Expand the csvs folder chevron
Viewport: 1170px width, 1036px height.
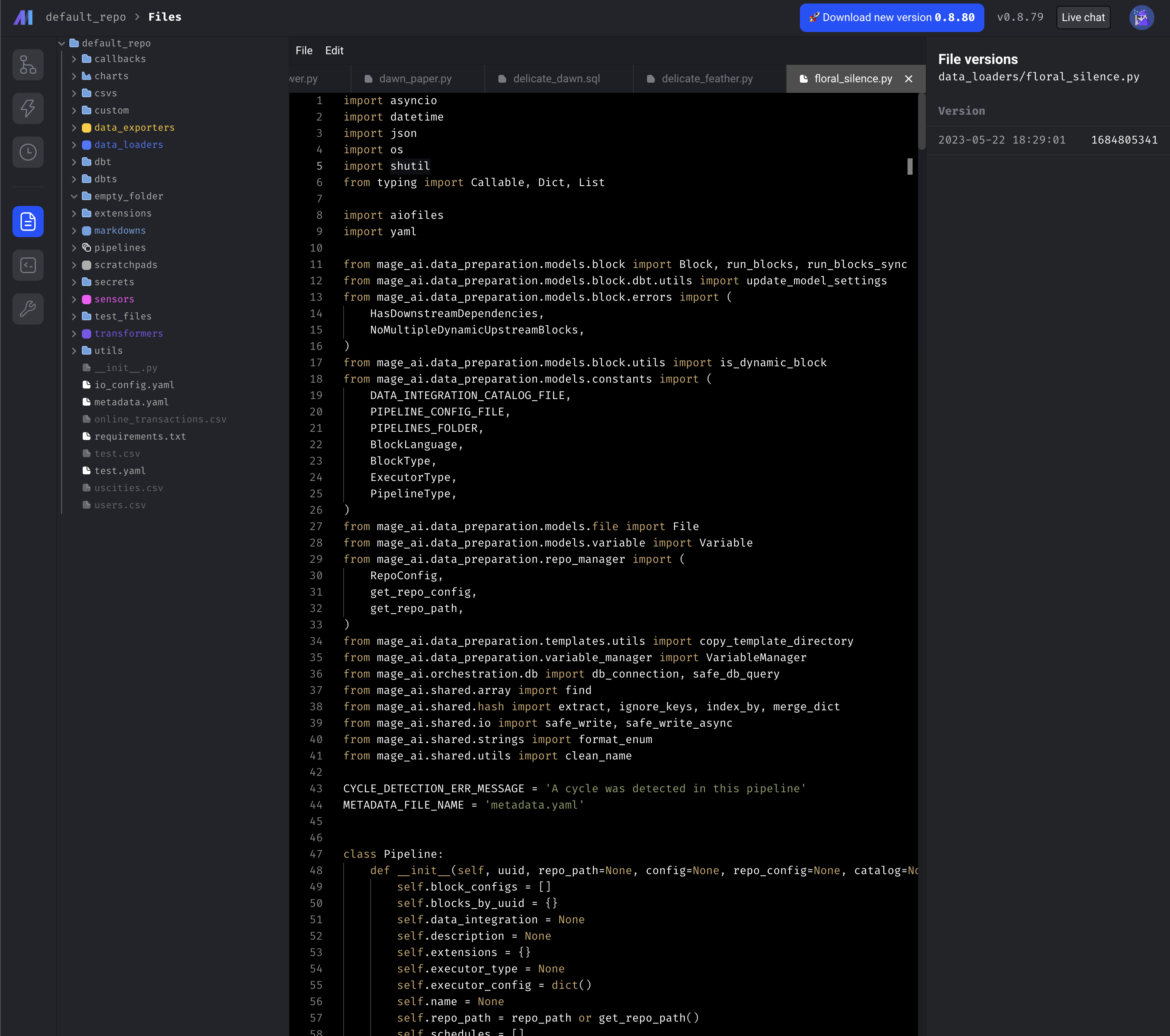[74, 93]
